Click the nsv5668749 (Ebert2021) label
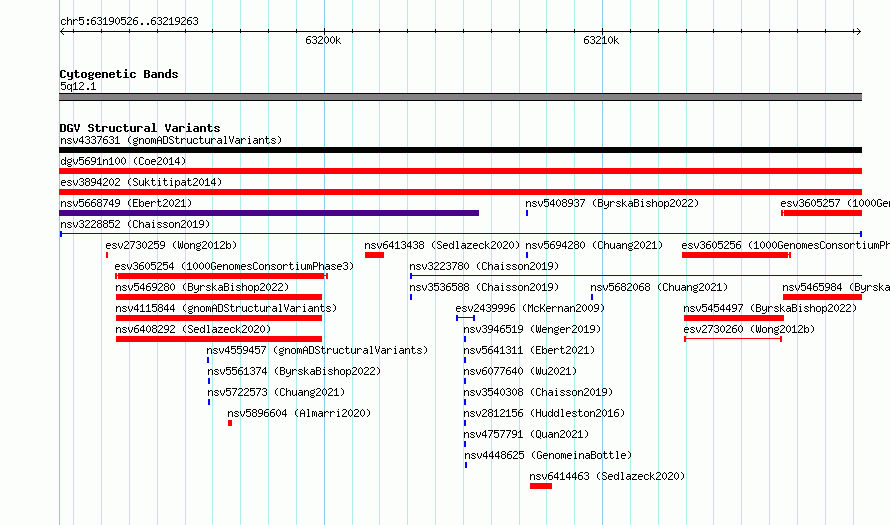 (x=126, y=203)
